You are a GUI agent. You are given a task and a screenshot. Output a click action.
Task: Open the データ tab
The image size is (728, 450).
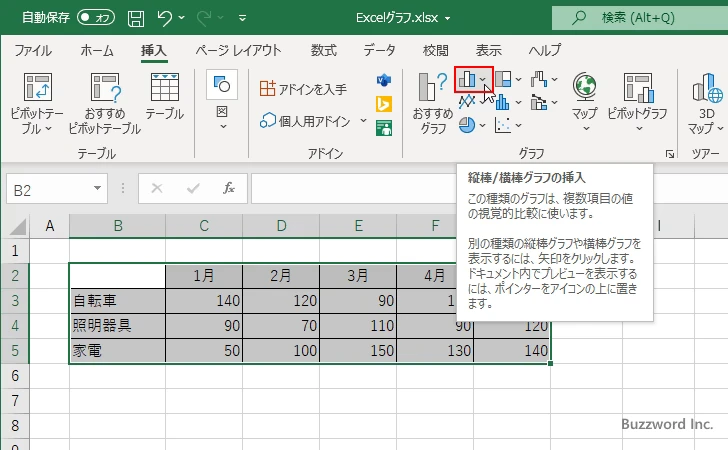379,50
